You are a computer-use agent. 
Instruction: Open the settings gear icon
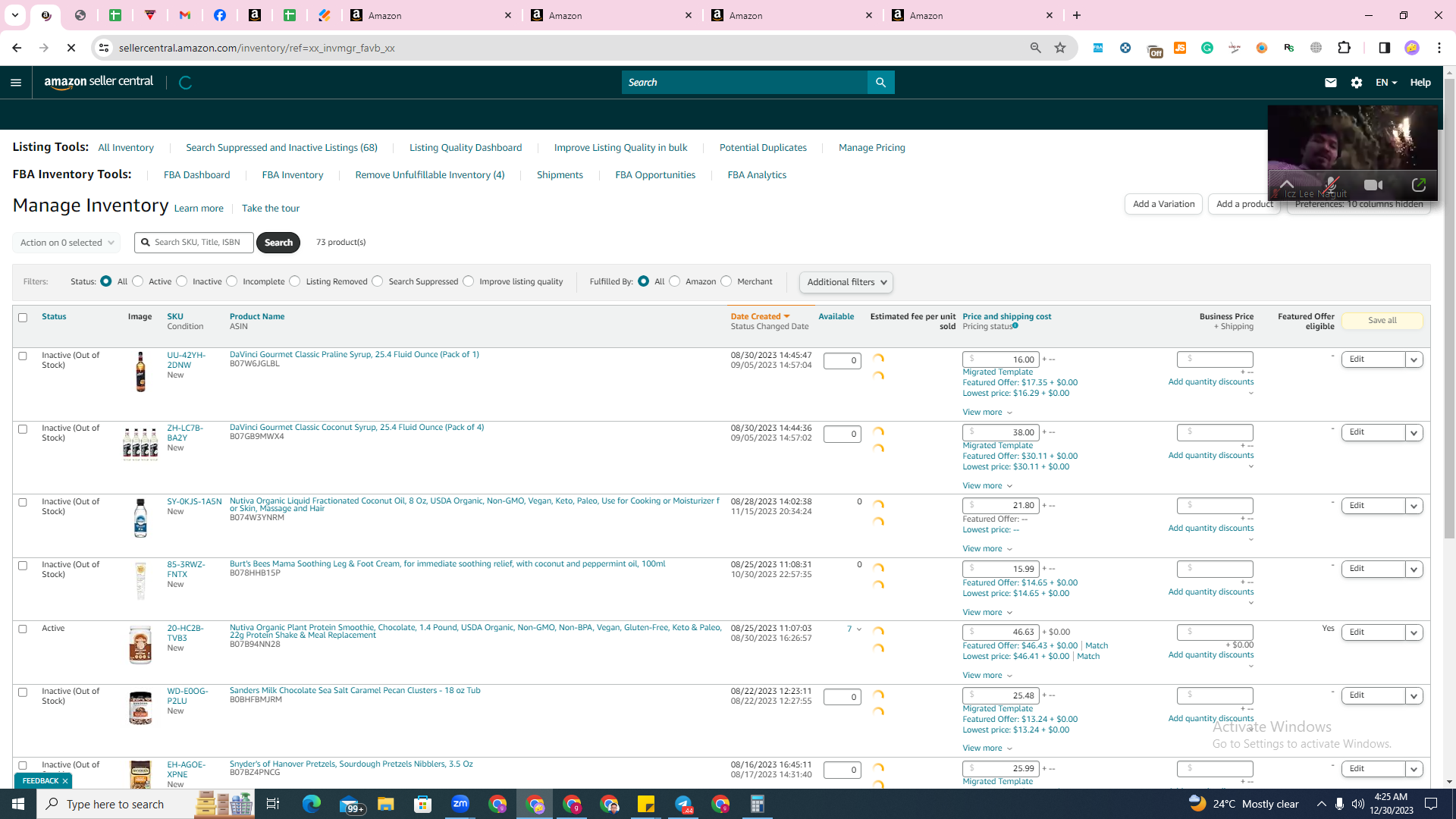tap(1357, 83)
